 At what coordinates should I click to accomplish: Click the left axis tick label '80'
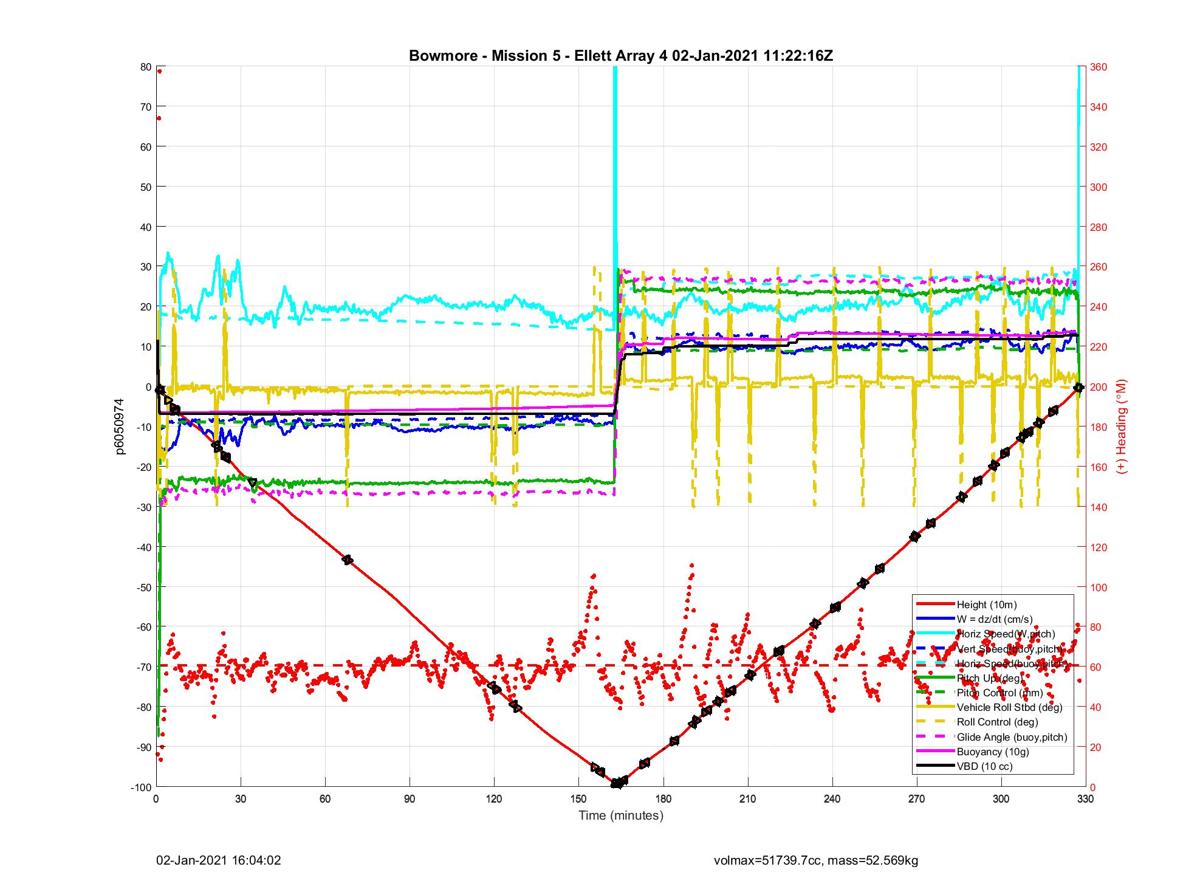(x=144, y=67)
